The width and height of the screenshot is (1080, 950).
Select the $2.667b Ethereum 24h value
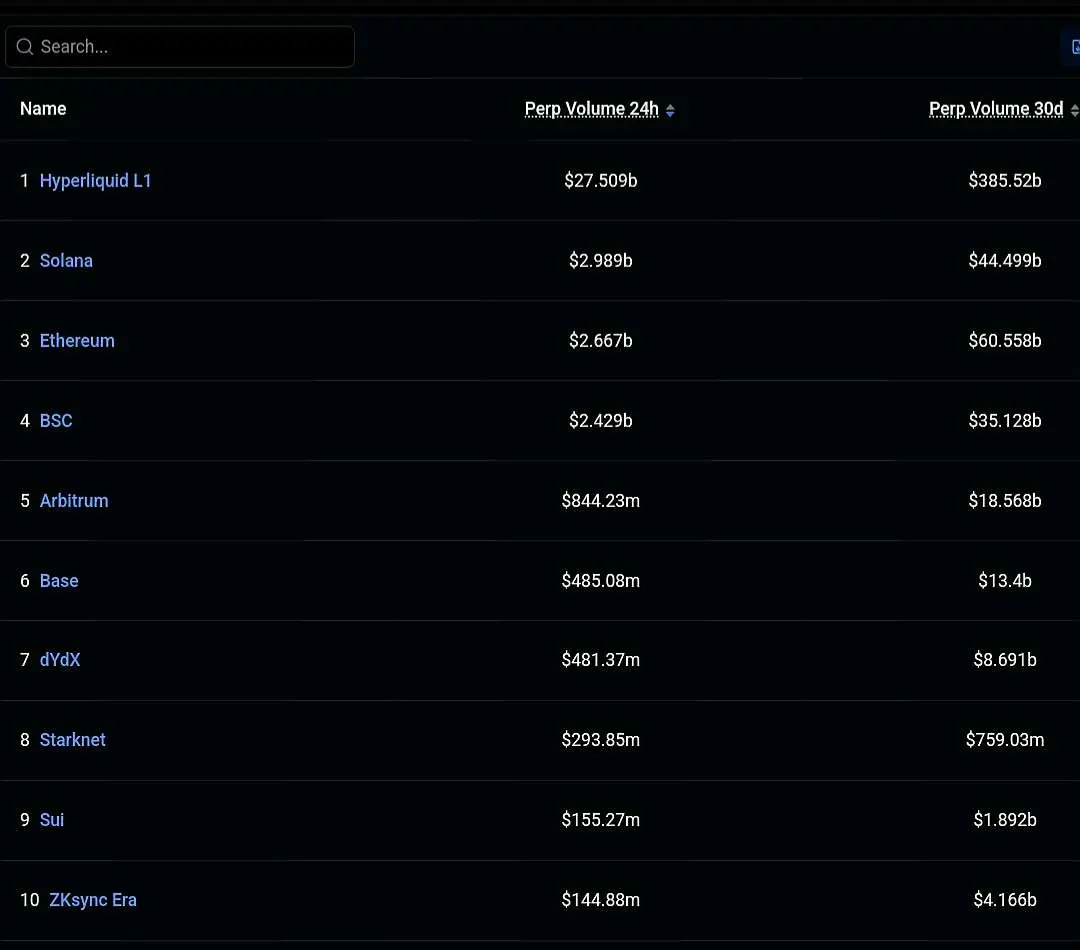(x=601, y=340)
